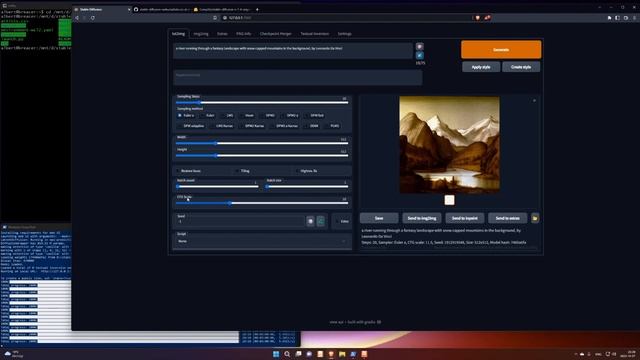Open taskbar Search magnifier
Viewport: 640px width, 360px height.
[x=287, y=354]
